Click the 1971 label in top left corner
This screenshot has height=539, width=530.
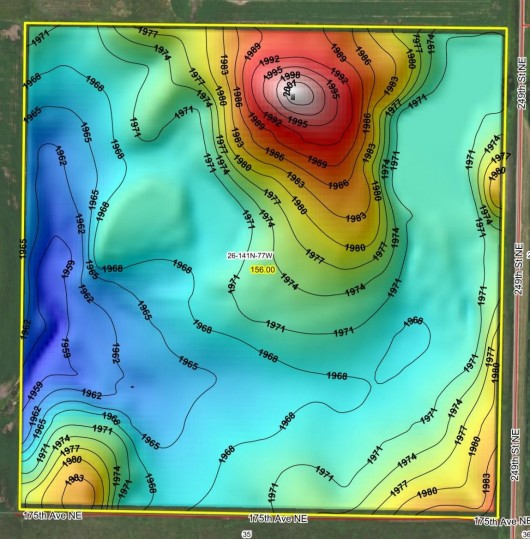pyautogui.click(x=41, y=37)
